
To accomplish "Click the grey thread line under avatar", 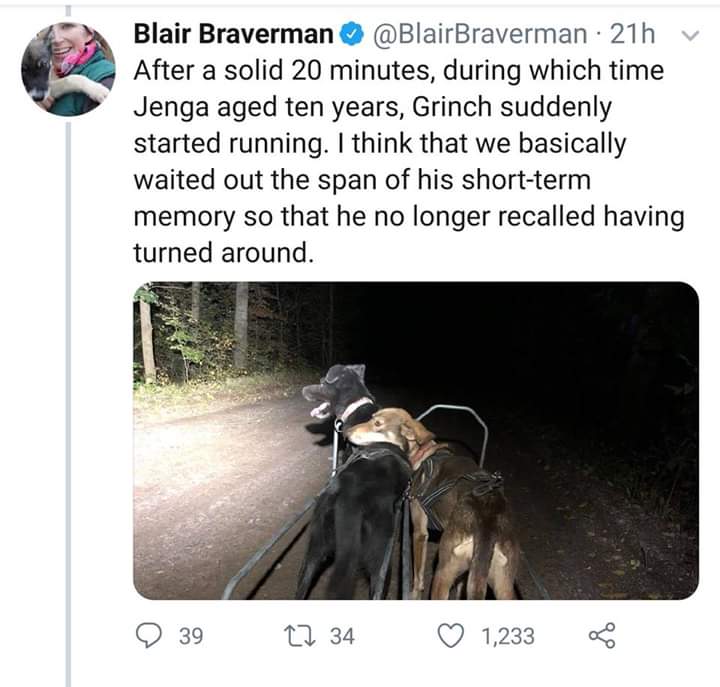I will pyautogui.click(x=68, y=400).
